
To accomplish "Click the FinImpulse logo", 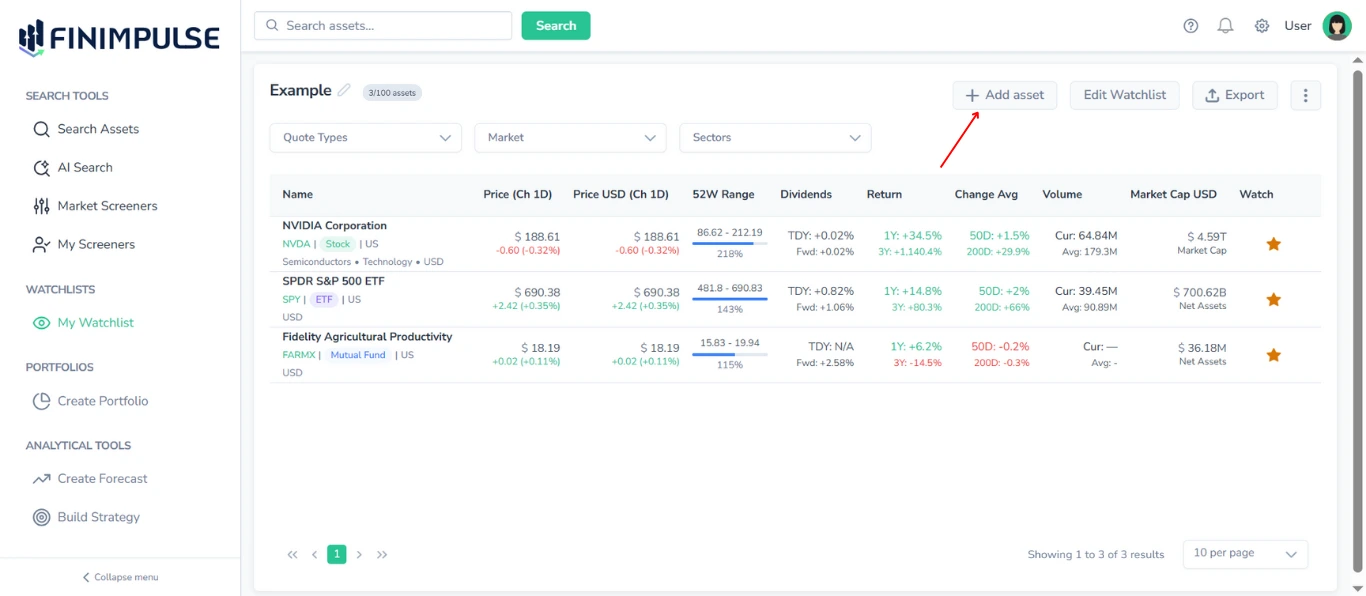I will pos(116,36).
